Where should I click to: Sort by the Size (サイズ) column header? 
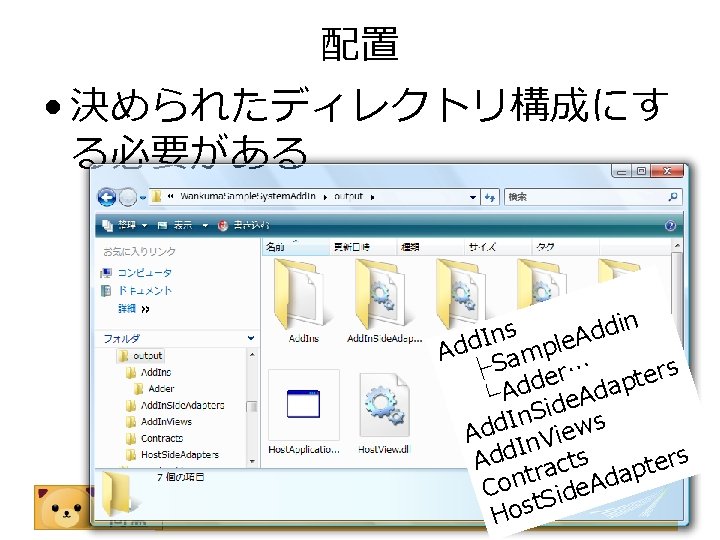pos(498,247)
